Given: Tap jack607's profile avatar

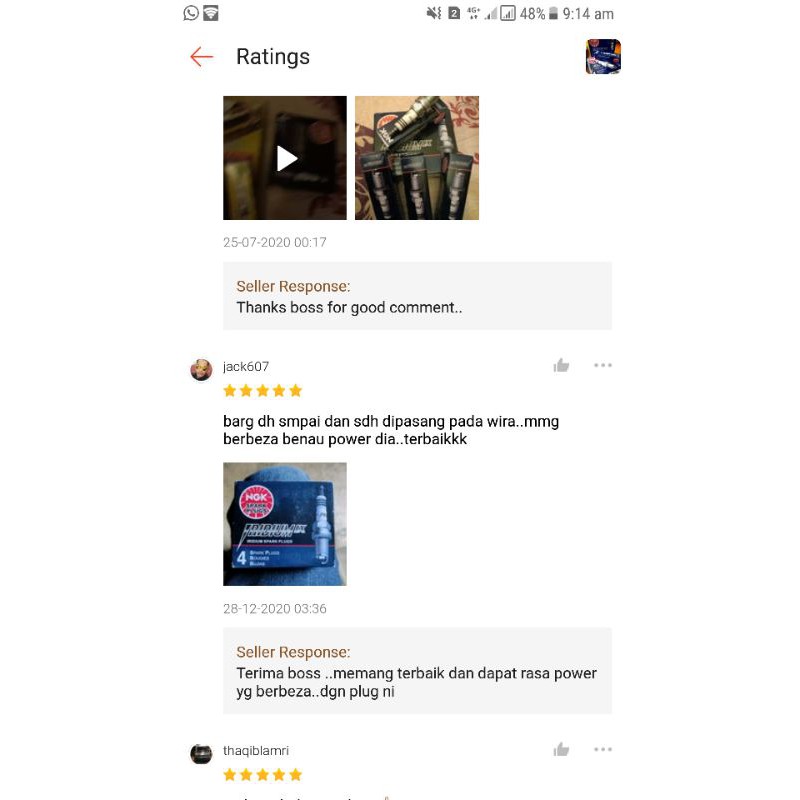Looking at the screenshot, I should tap(201, 370).
